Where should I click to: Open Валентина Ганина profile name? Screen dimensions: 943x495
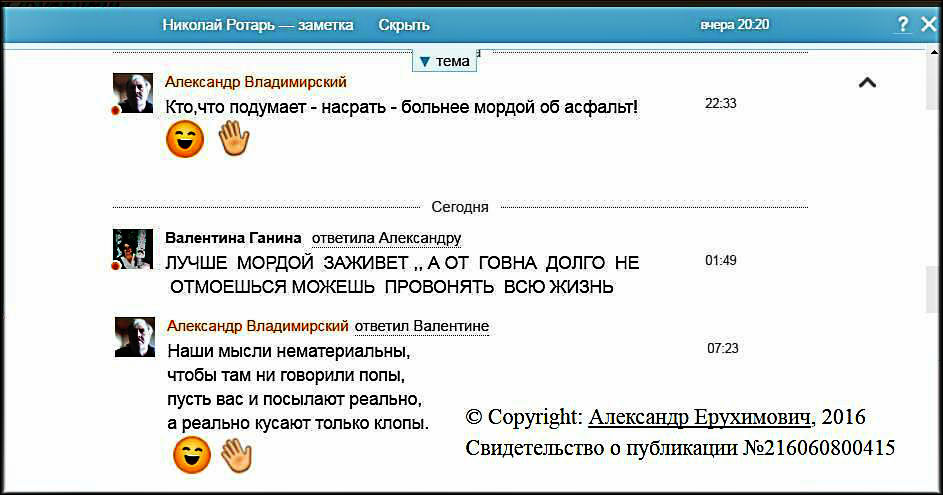(x=233, y=238)
